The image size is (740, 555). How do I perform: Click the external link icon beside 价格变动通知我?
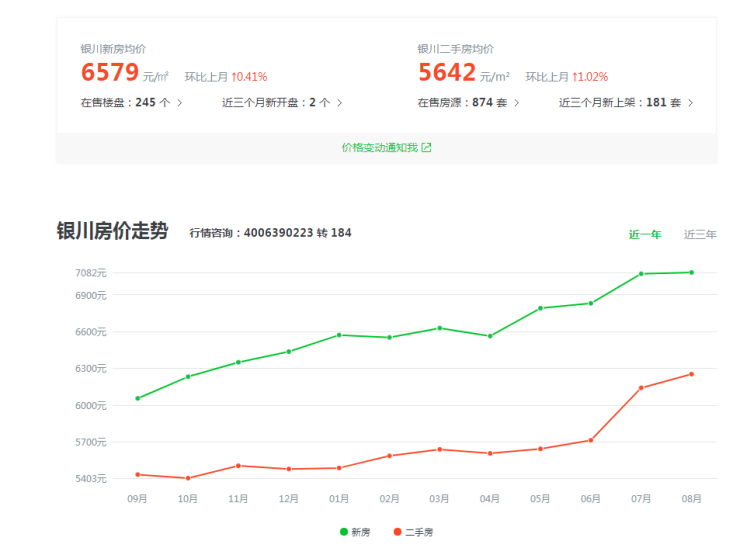coord(426,148)
